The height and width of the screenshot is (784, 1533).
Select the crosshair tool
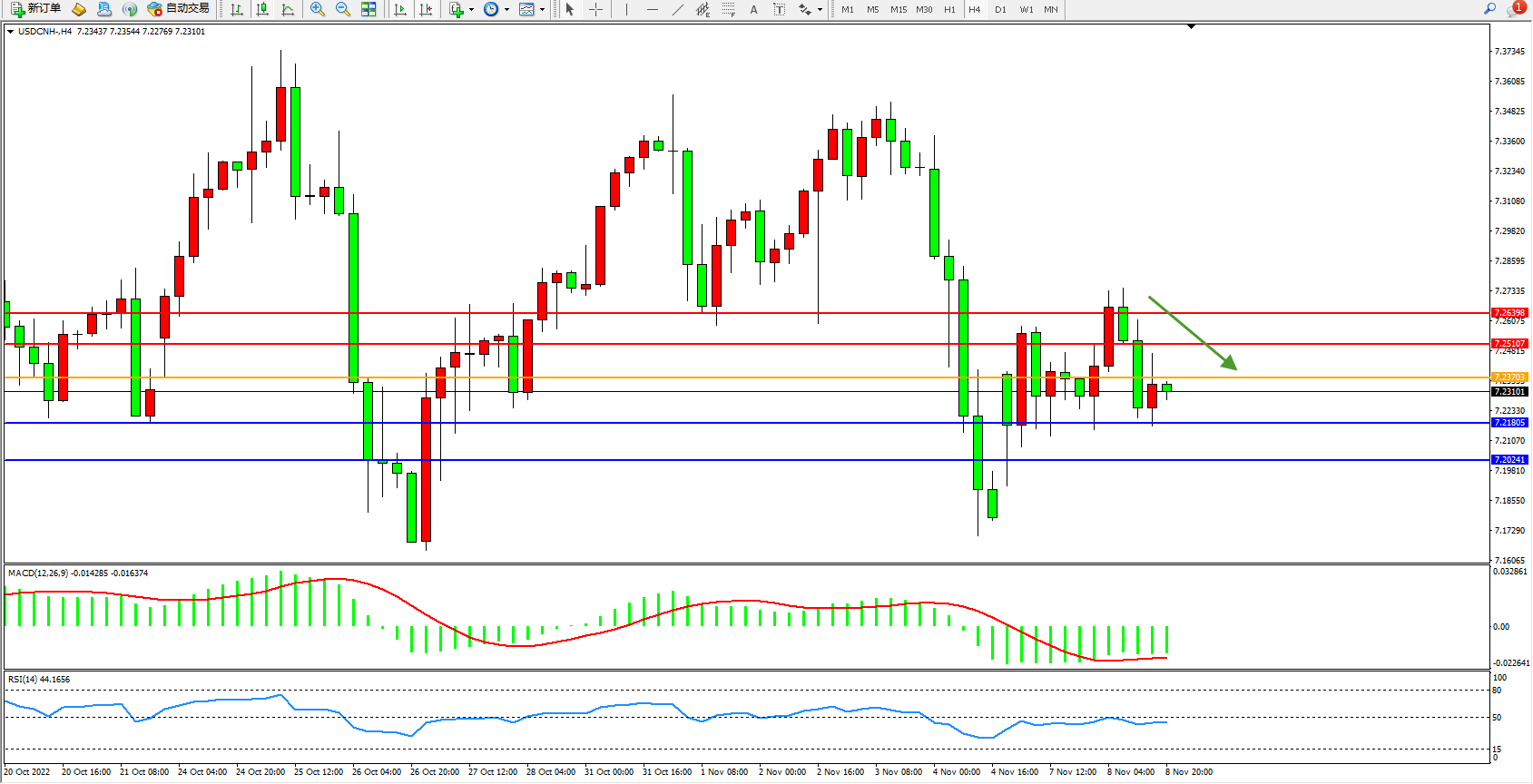[596, 9]
